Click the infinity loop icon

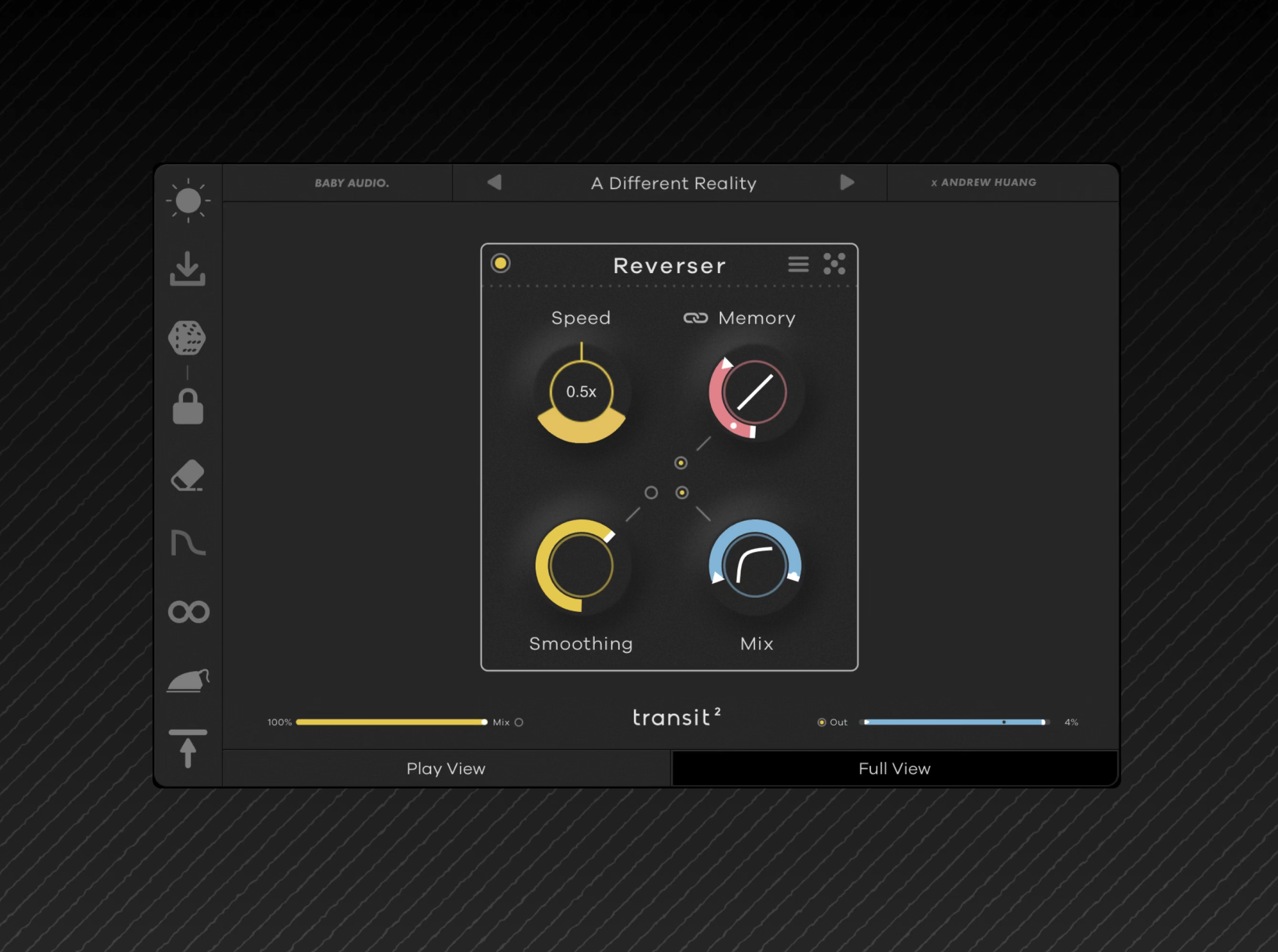(x=188, y=611)
